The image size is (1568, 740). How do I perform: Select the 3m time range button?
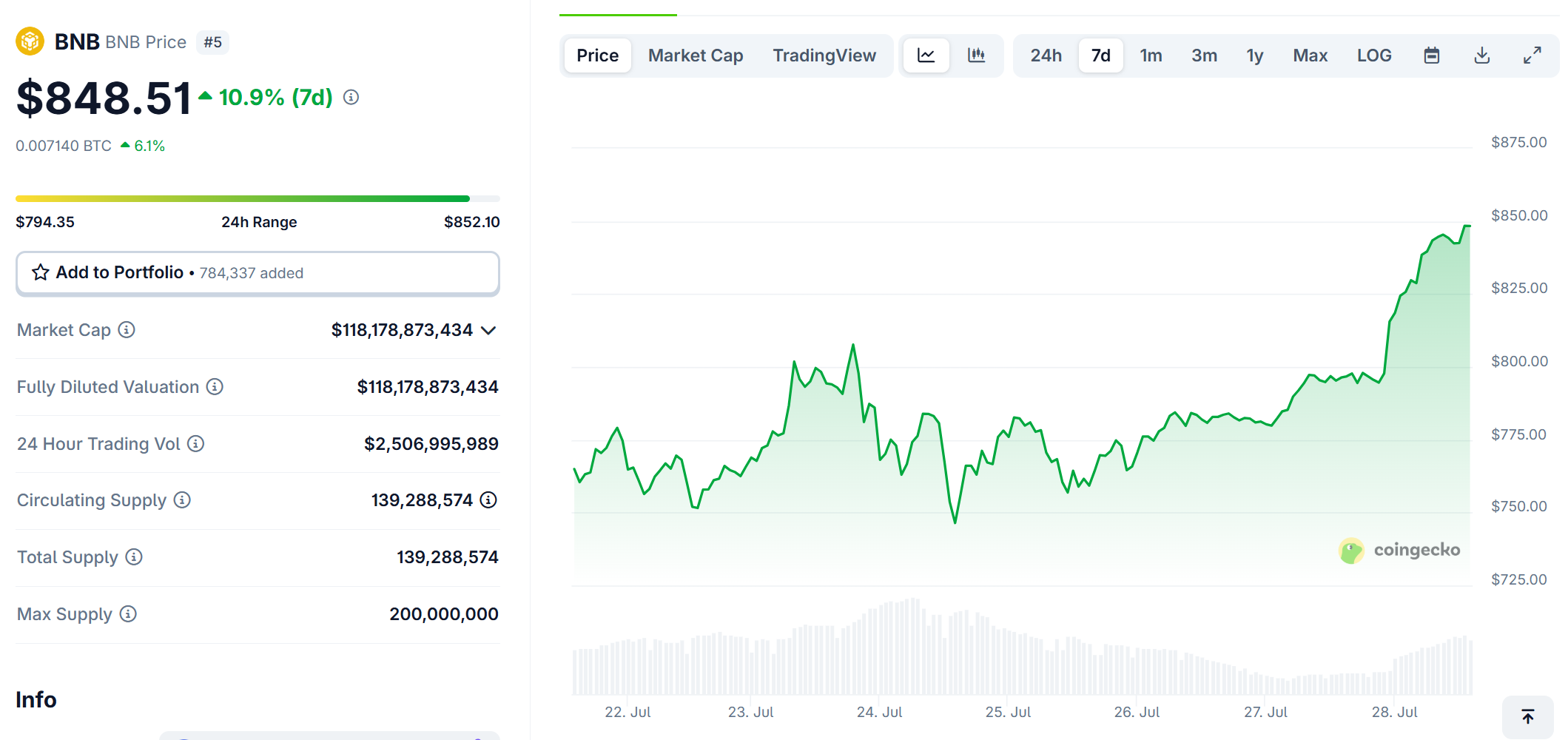coord(1204,55)
